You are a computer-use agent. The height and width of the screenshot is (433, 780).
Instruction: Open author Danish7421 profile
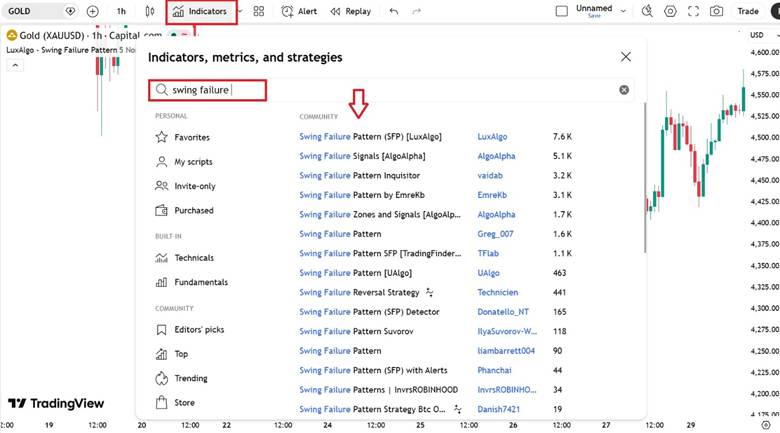tap(498, 409)
